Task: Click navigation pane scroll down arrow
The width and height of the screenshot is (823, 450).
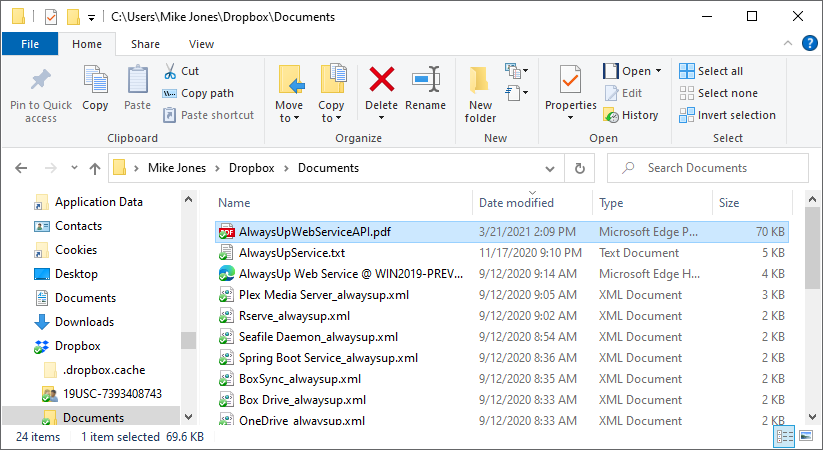Action: point(188,417)
